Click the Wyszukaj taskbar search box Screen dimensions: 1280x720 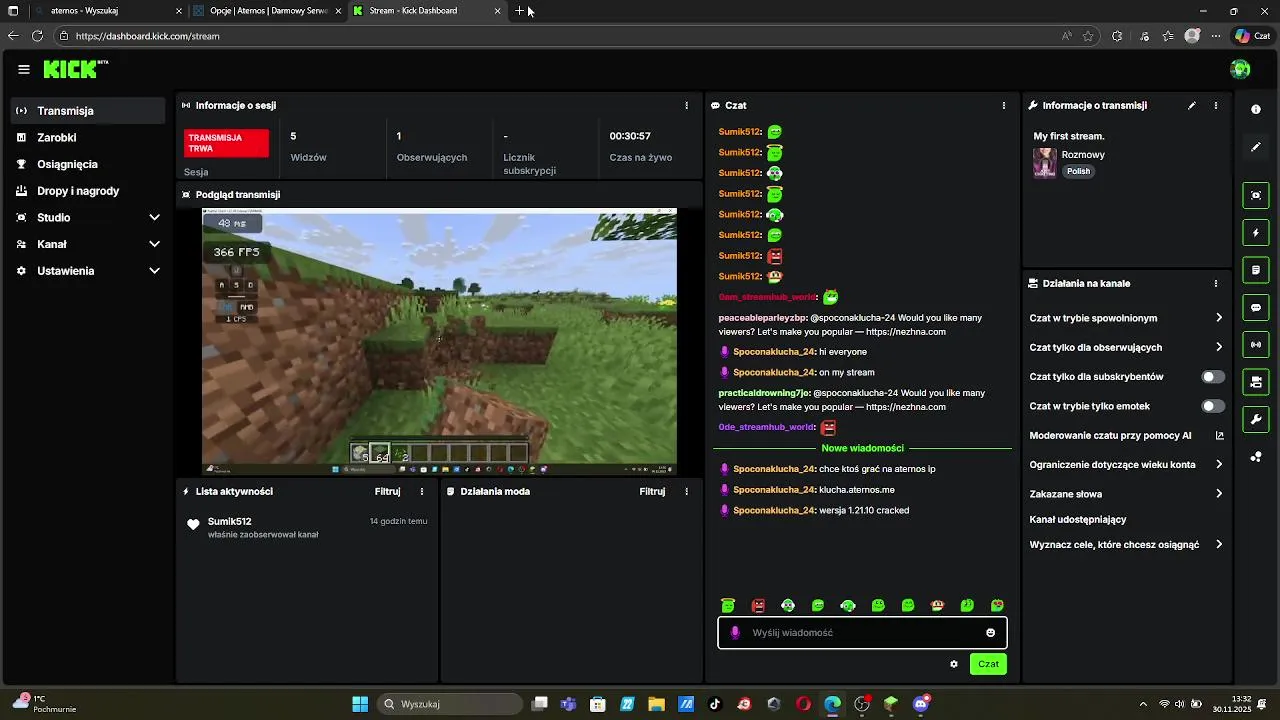pyautogui.click(x=449, y=704)
